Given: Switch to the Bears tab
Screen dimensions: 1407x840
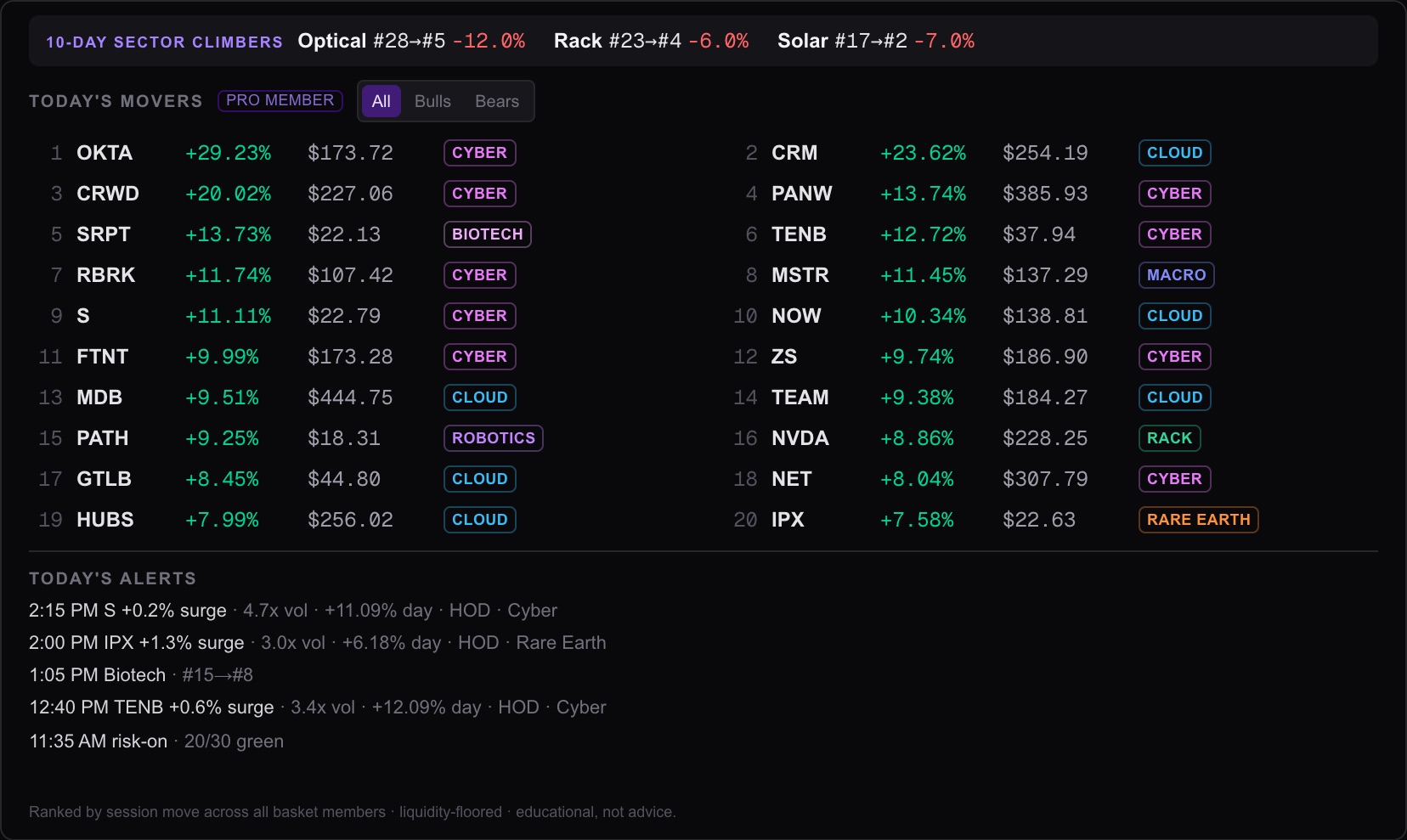Looking at the screenshot, I should click(497, 101).
